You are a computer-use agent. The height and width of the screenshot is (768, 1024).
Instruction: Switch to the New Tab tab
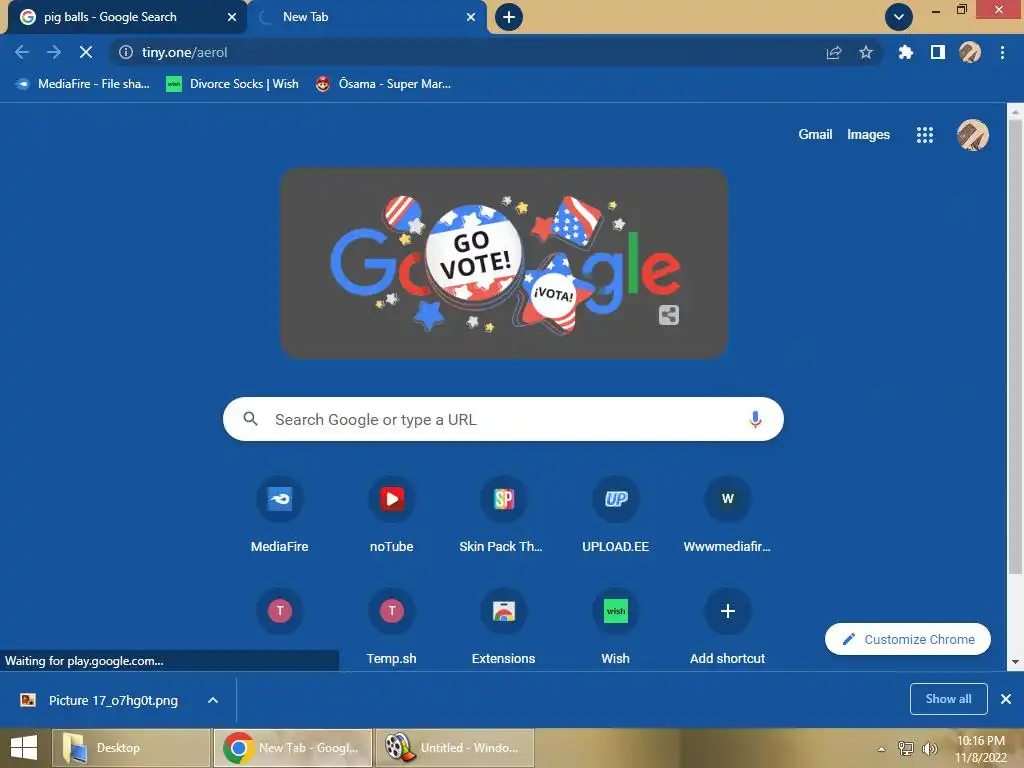(x=368, y=17)
